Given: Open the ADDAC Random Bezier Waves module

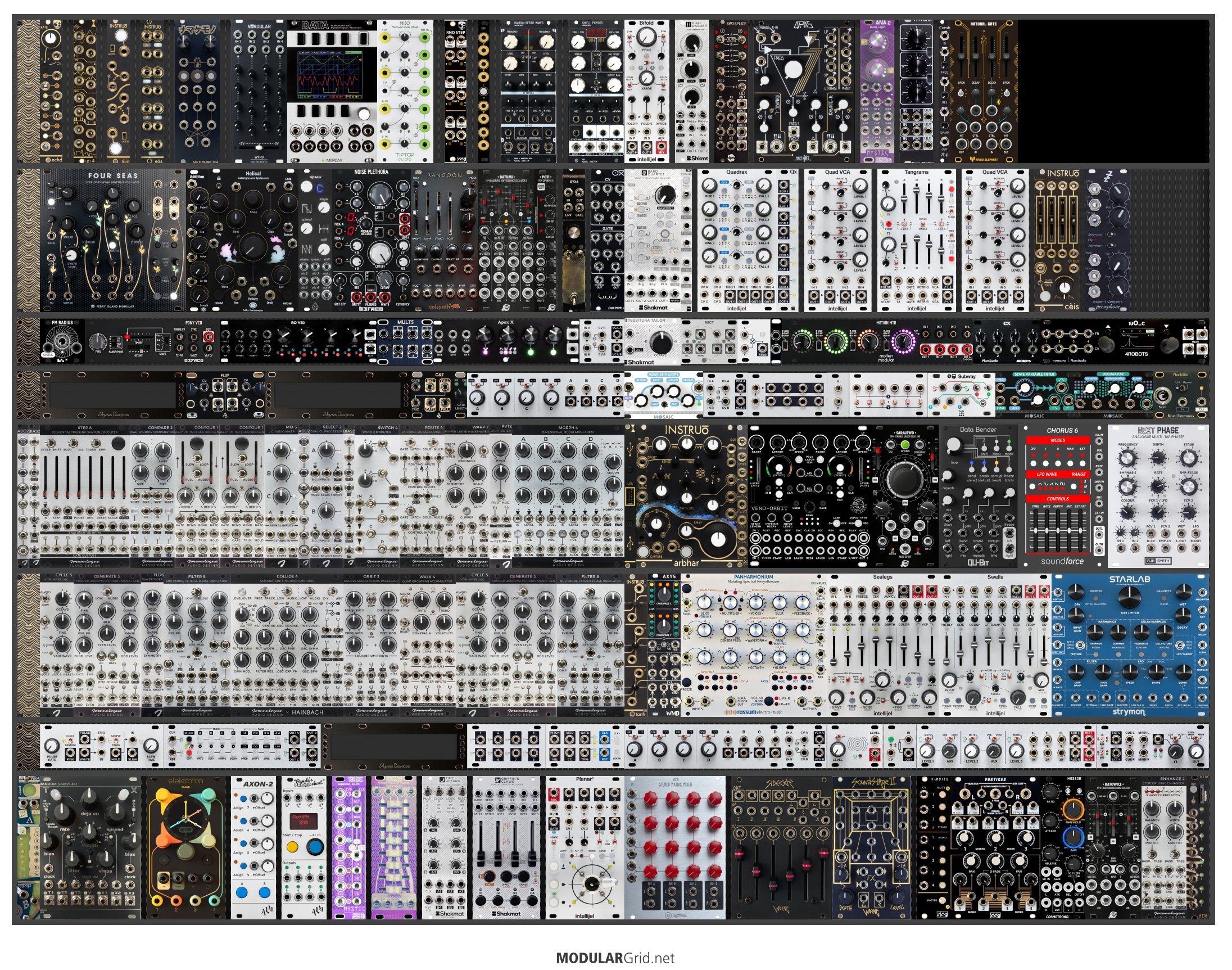Looking at the screenshot, I should [529, 92].
